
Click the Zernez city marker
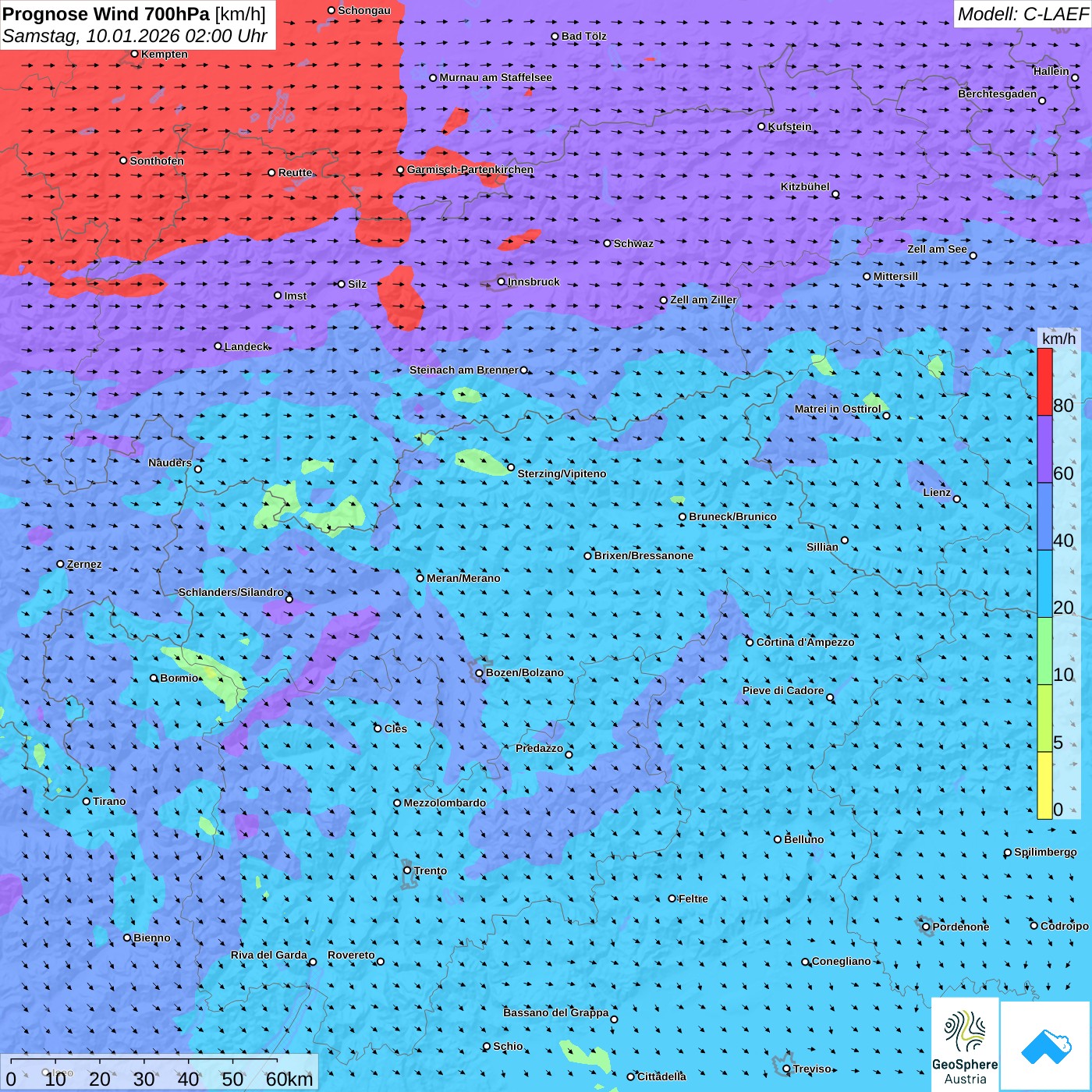click(61, 564)
